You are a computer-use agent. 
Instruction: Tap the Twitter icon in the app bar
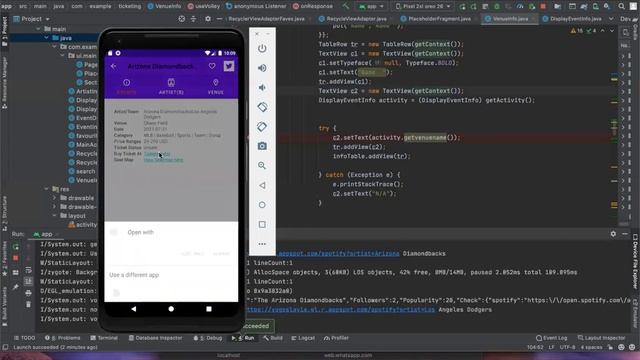(229, 66)
